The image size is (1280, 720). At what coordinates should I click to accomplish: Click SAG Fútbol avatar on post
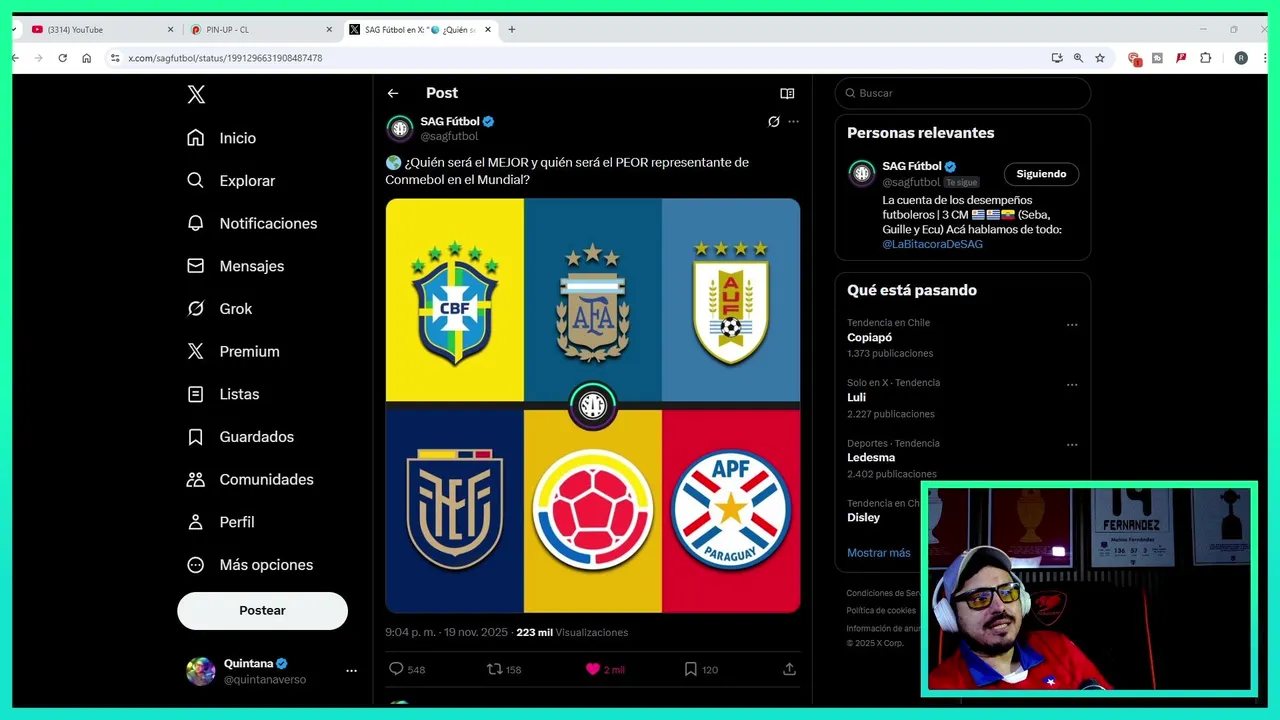[x=400, y=128]
